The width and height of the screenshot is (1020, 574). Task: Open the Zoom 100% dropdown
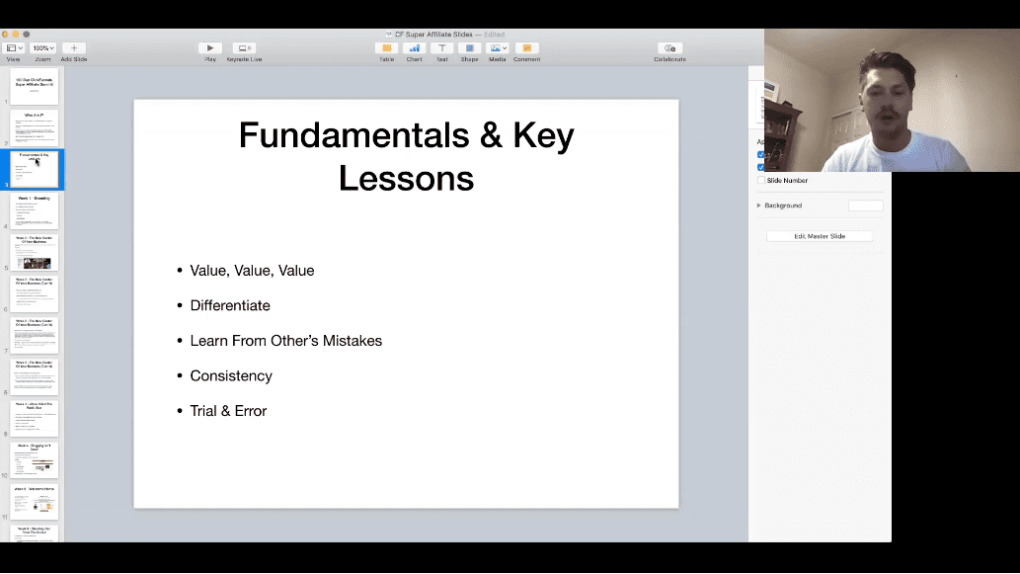[x=43, y=48]
